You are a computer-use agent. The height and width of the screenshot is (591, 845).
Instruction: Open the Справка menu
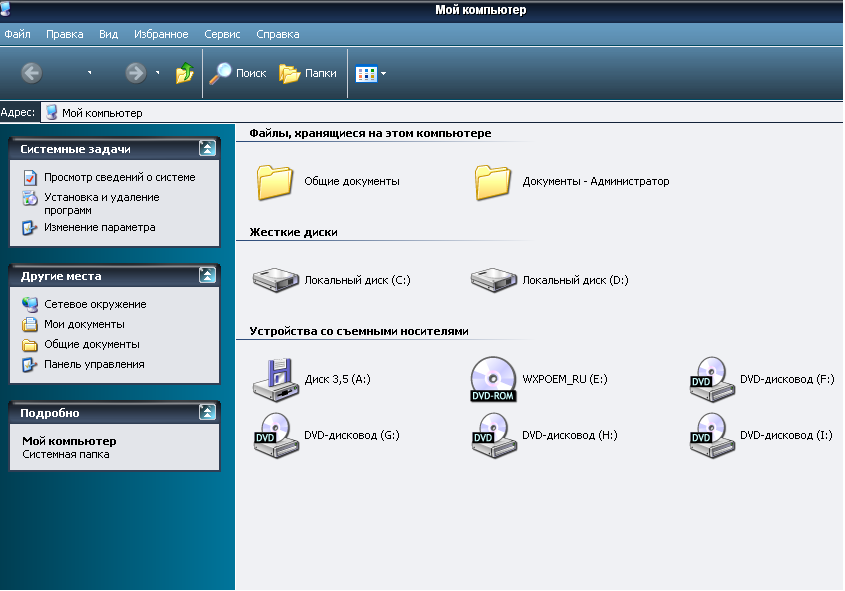[278, 34]
